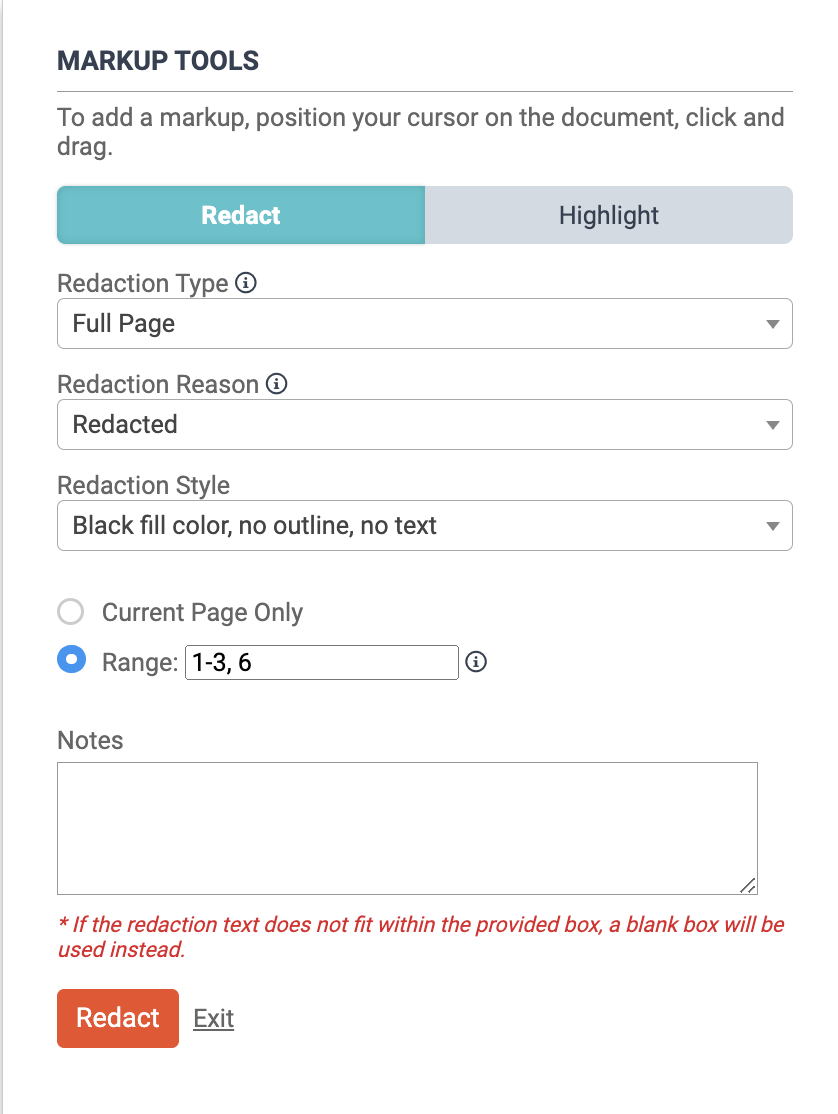Switch to the Redact markup tab

point(241,215)
